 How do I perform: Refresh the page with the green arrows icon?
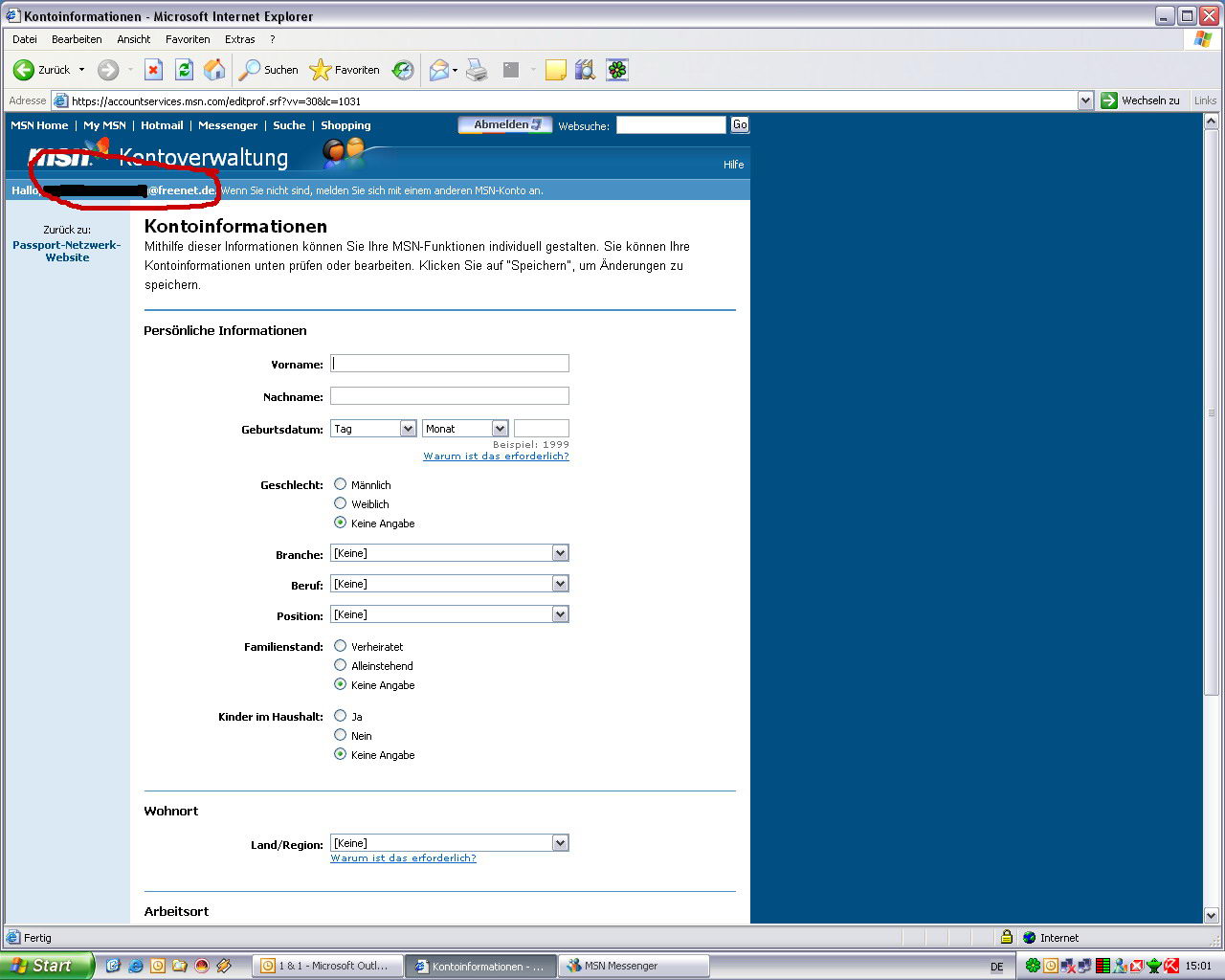pyautogui.click(x=184, y=70)
